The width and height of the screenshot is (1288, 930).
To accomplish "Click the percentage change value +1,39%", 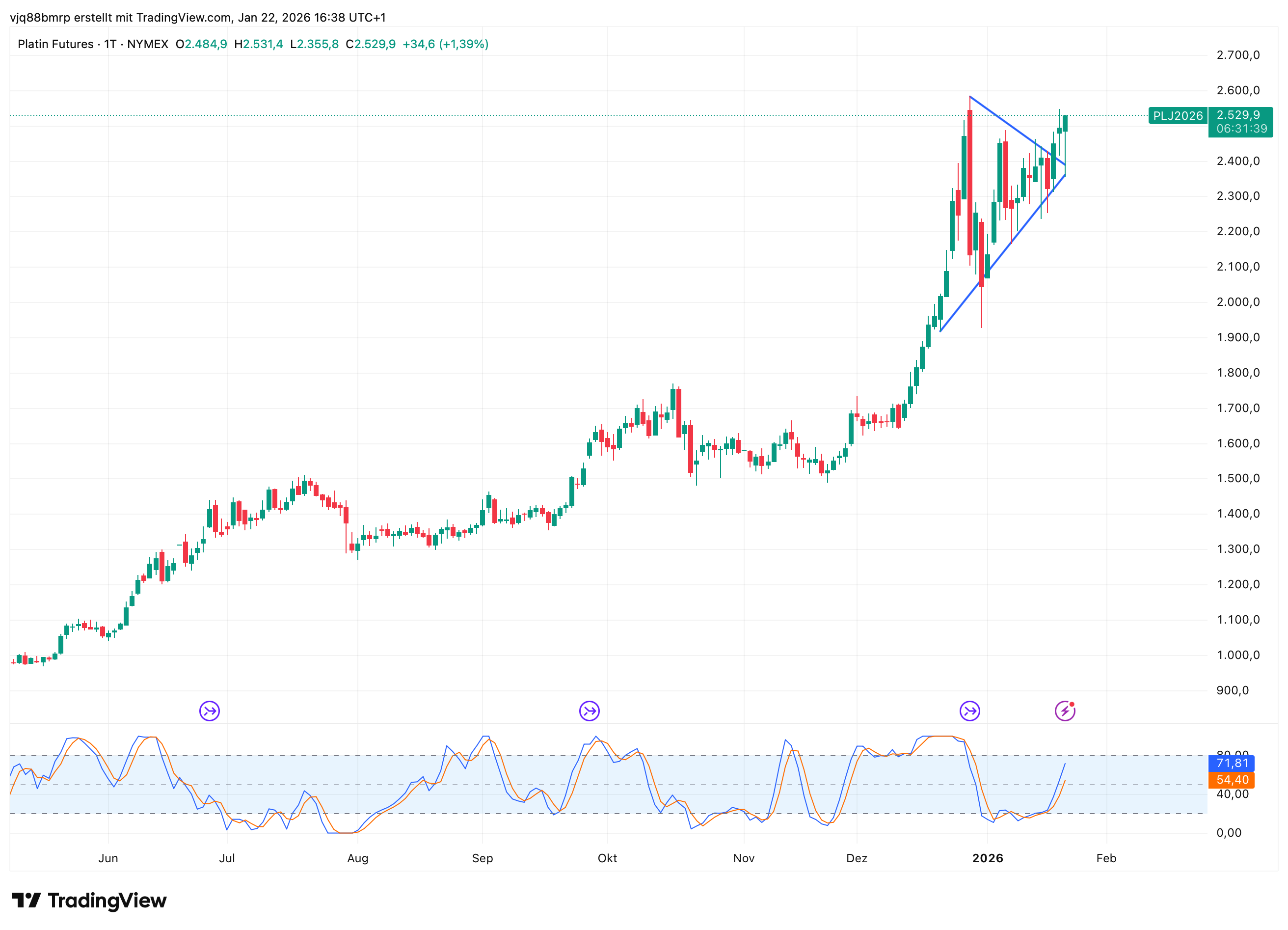I will tap(463, 44).
